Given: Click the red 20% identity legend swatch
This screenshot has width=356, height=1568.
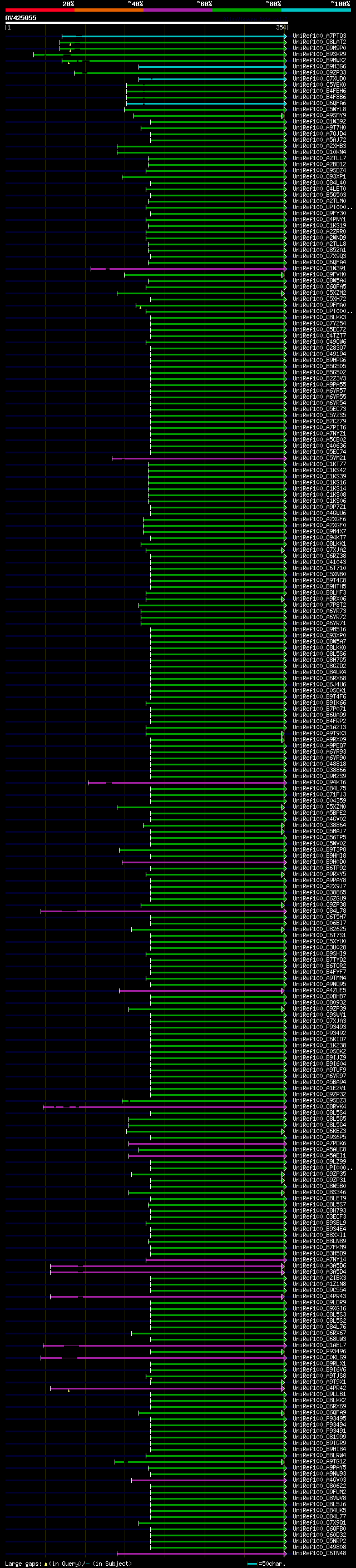Looking at the screenshot, I should tap(39, 10).
